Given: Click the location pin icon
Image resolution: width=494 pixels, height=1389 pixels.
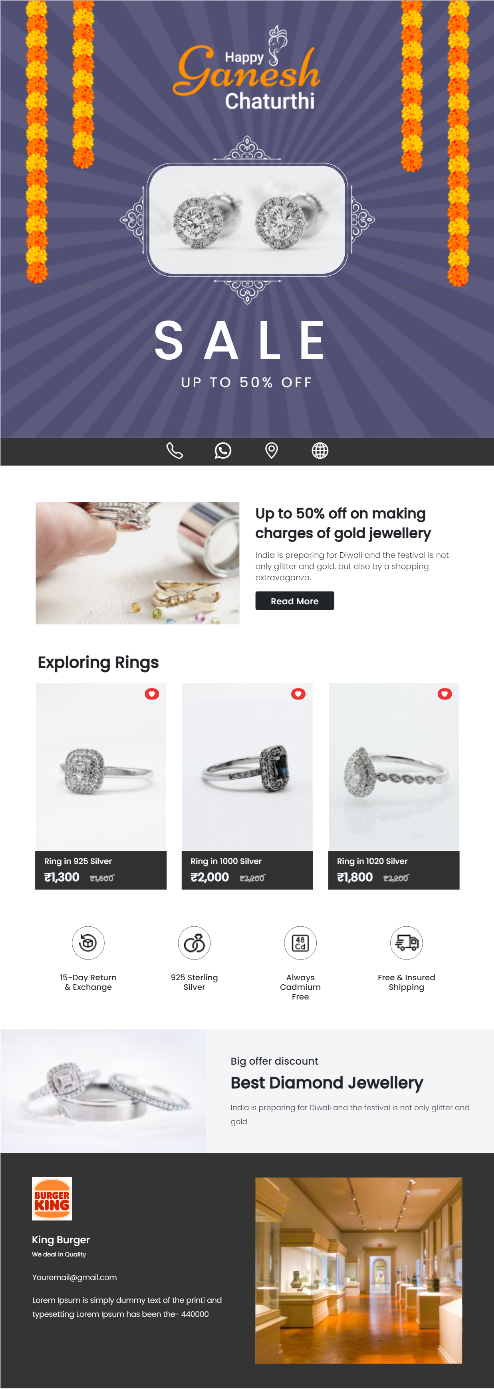Looking at the screenshot, I should coord(271,451).
